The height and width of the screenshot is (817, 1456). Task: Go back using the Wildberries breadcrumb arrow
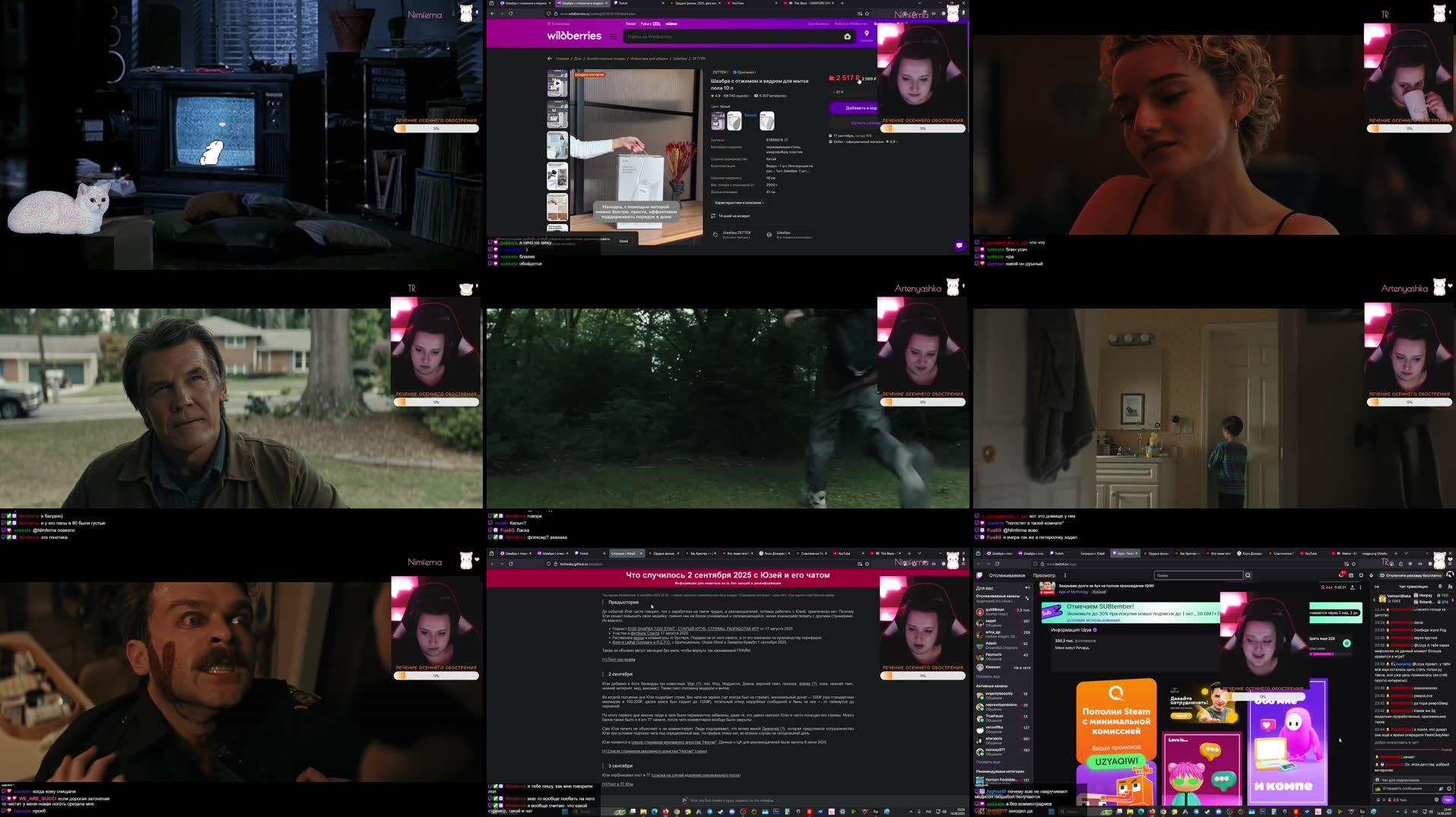[x=549, y=59]
